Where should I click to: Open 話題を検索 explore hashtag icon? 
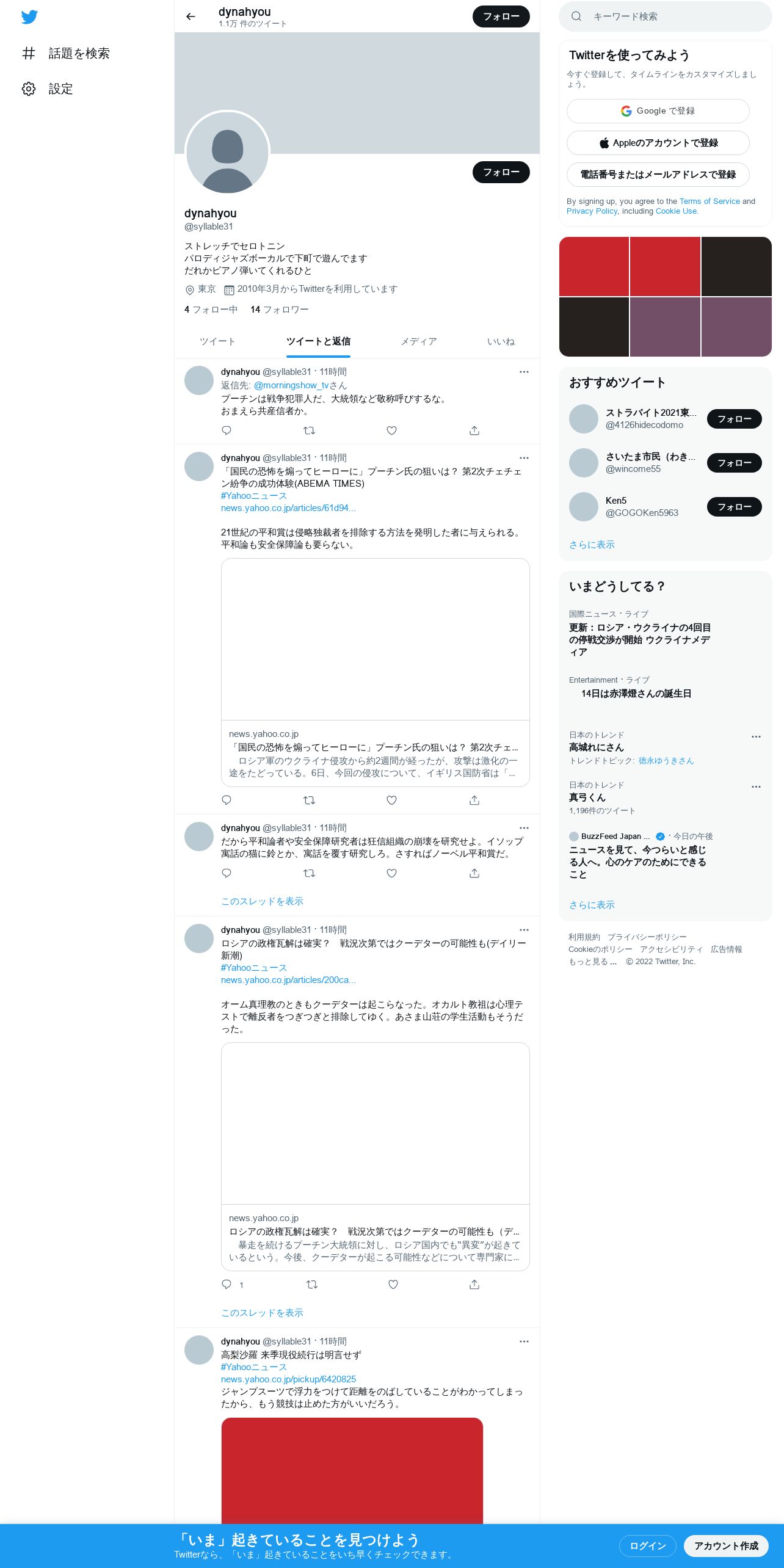coord(29,53)
